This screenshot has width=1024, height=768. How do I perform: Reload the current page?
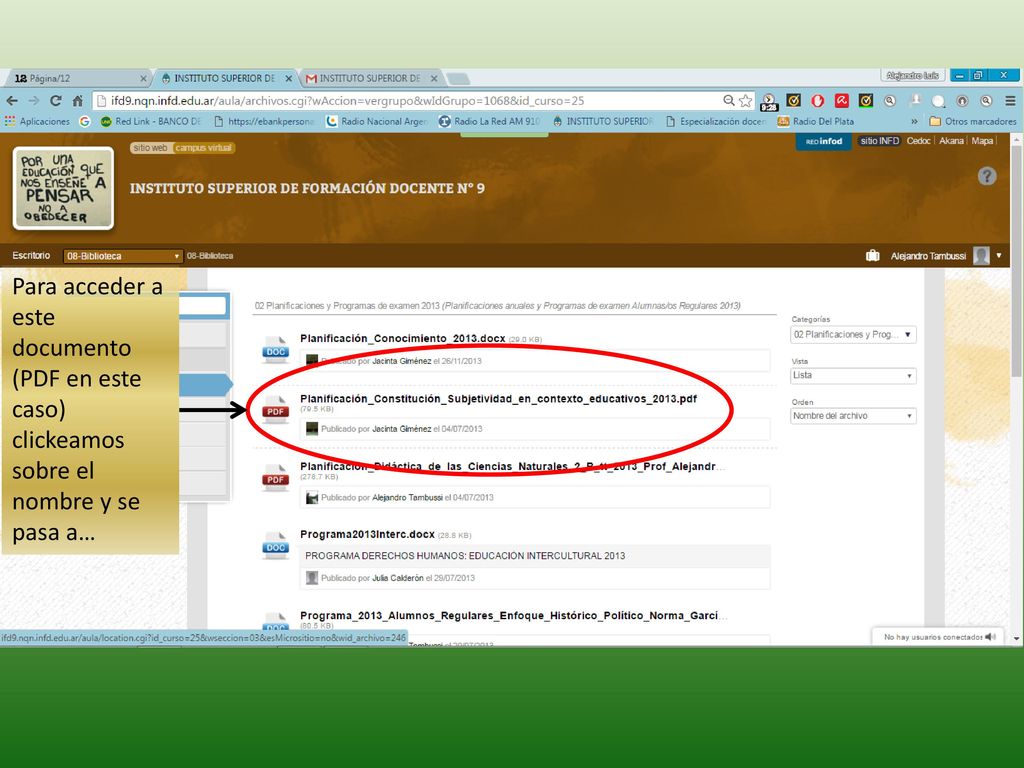click(56, 101)
